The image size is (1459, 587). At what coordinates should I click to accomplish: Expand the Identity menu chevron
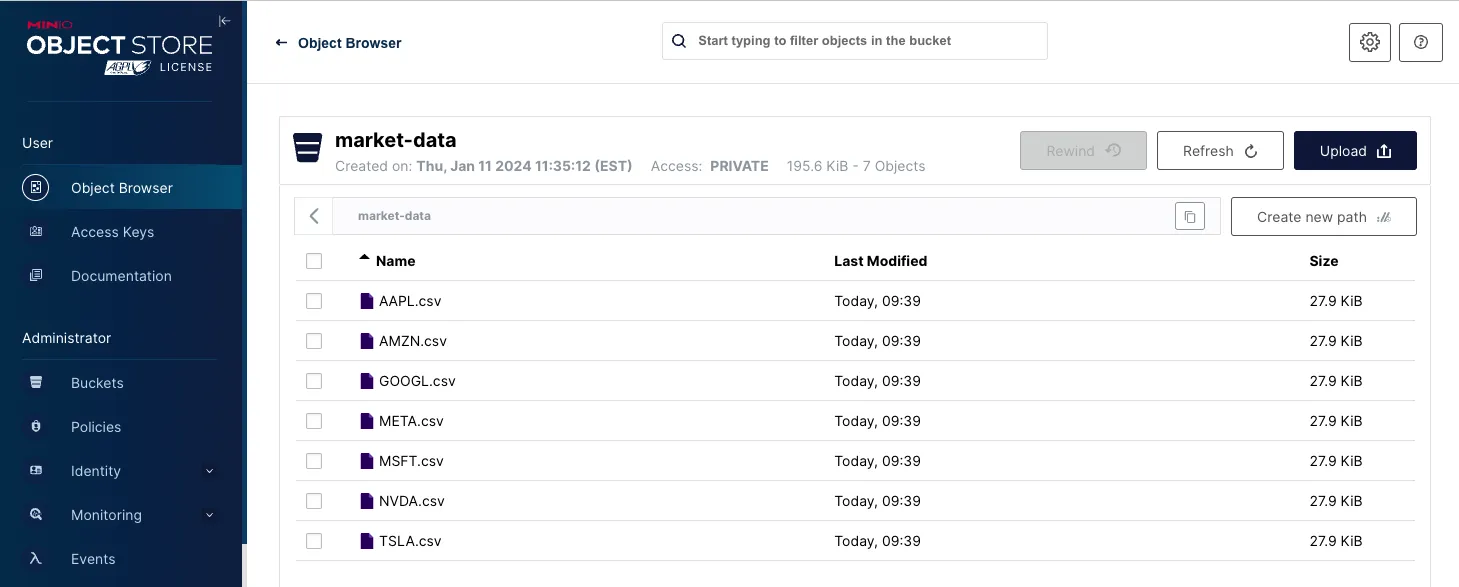point(209,471)
